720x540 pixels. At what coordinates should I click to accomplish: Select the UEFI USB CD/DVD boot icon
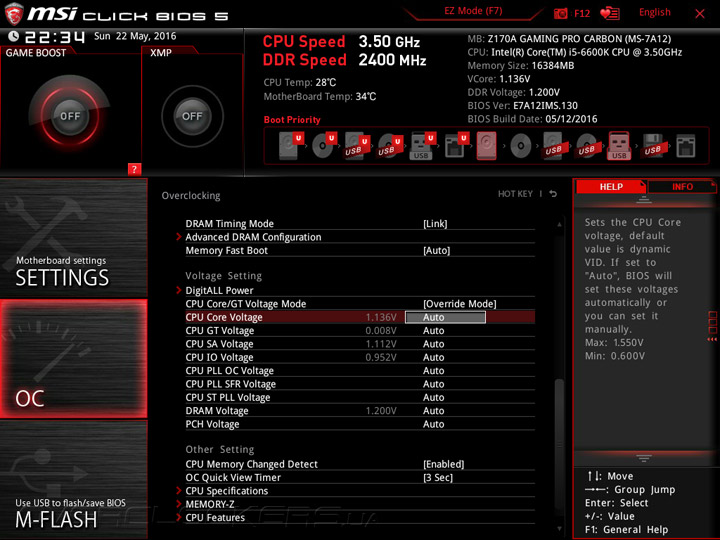(390, 146)
